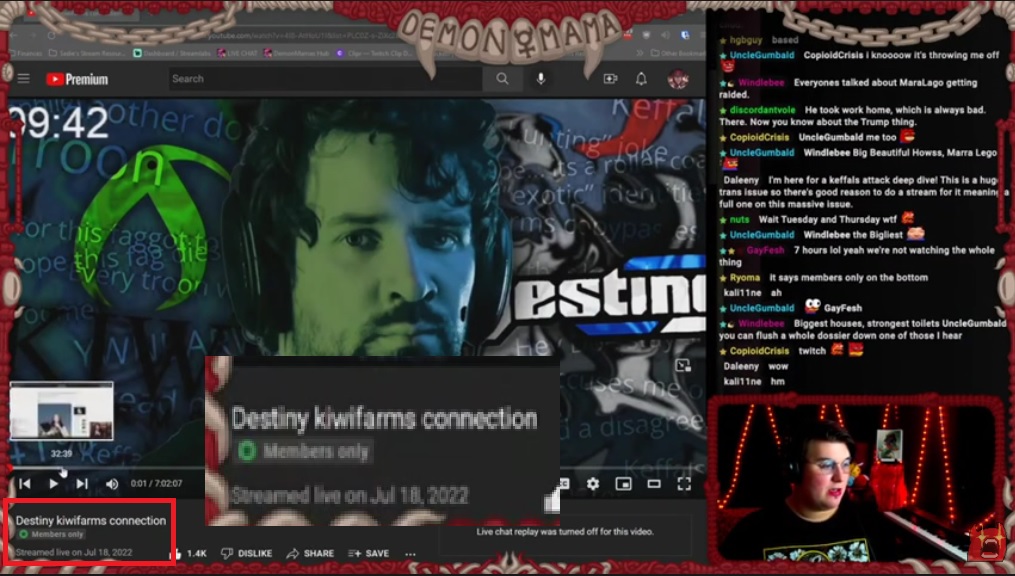Image resolution: width=1015 pixels, height=576 pixels.
Task: Show YouTube notifications bell
Action: (641, 79)
